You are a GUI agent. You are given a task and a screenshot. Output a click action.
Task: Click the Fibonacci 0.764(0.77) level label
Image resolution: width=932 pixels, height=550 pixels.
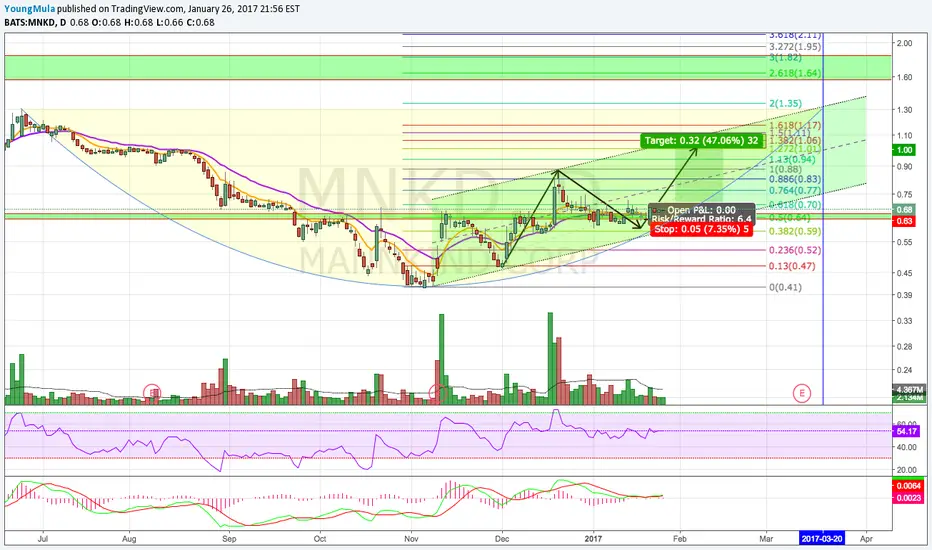[795, 191]
